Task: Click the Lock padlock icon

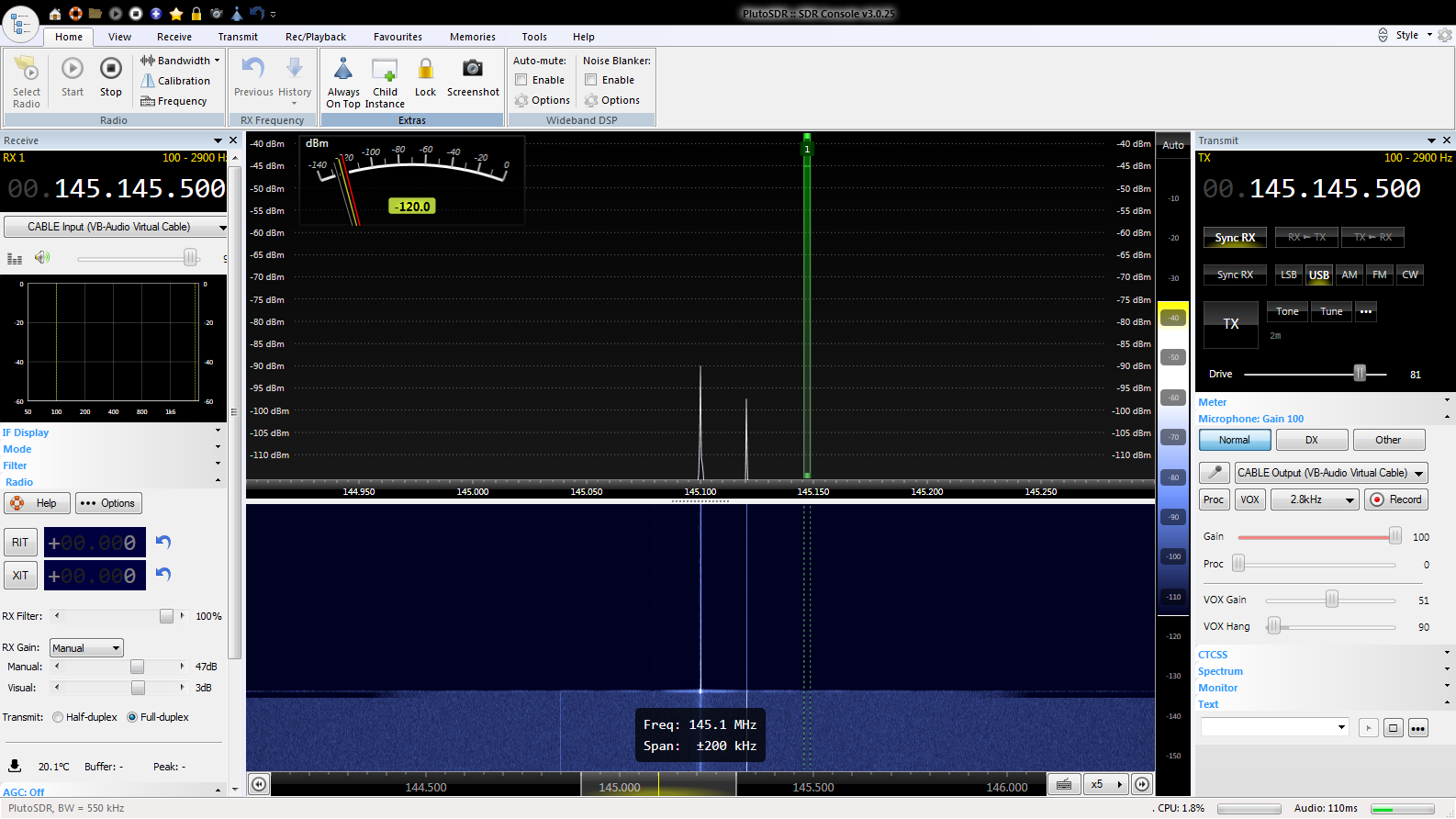Action: [x=425, y=70]
